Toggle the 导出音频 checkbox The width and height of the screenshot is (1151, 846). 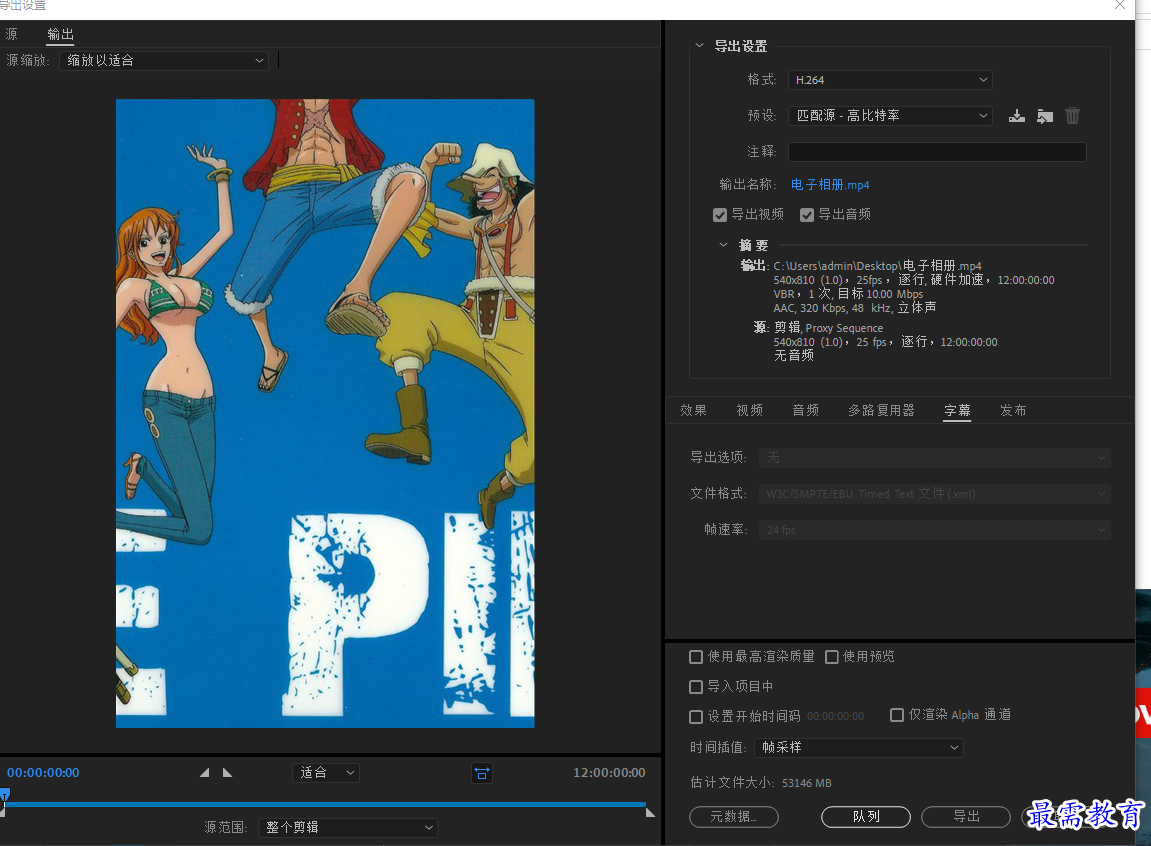[x=807, y=215]
